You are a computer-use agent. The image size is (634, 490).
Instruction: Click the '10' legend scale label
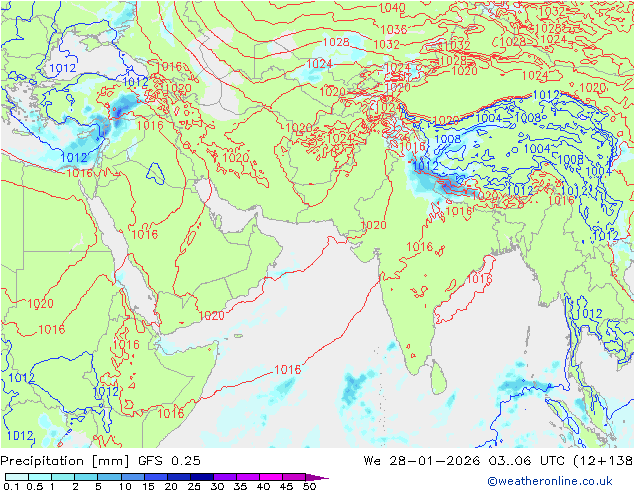click(x=125, y=486)
